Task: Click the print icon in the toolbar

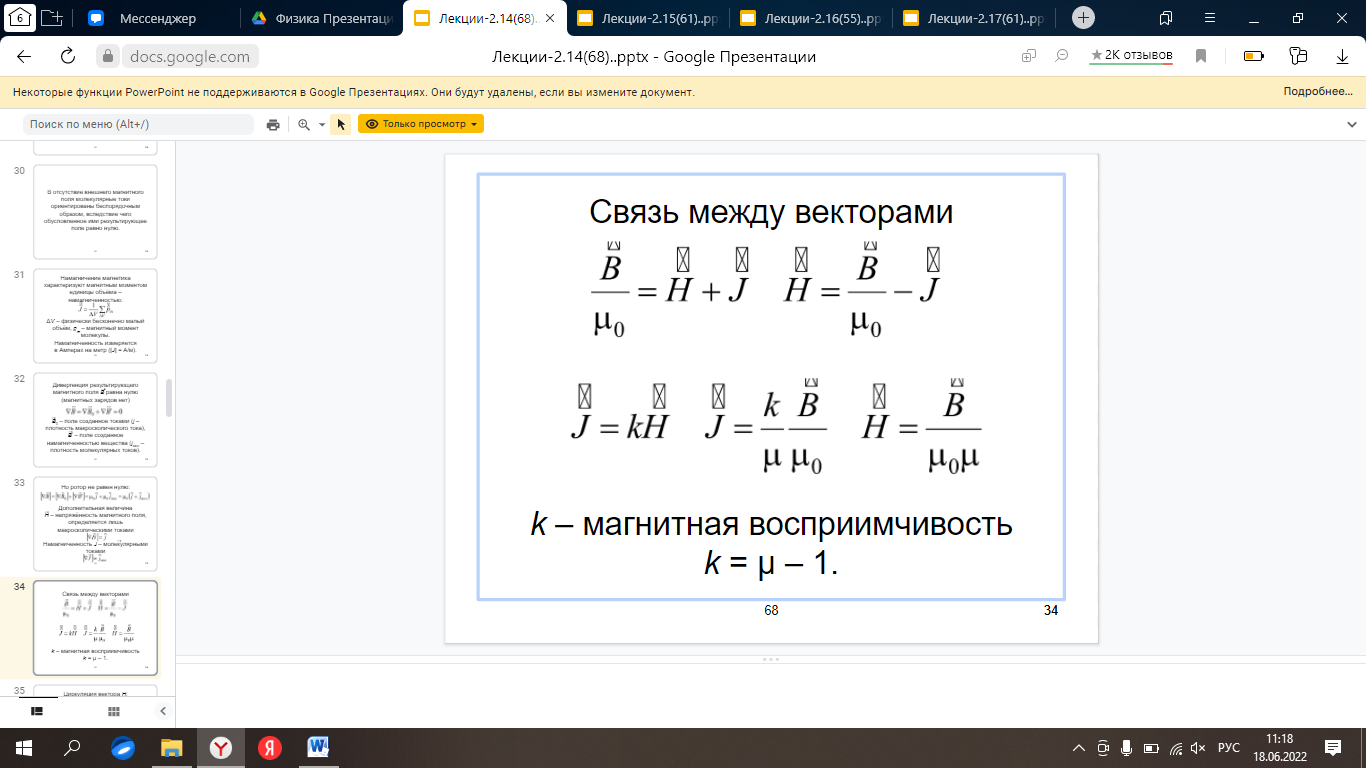Action: [x=273, y=124]
